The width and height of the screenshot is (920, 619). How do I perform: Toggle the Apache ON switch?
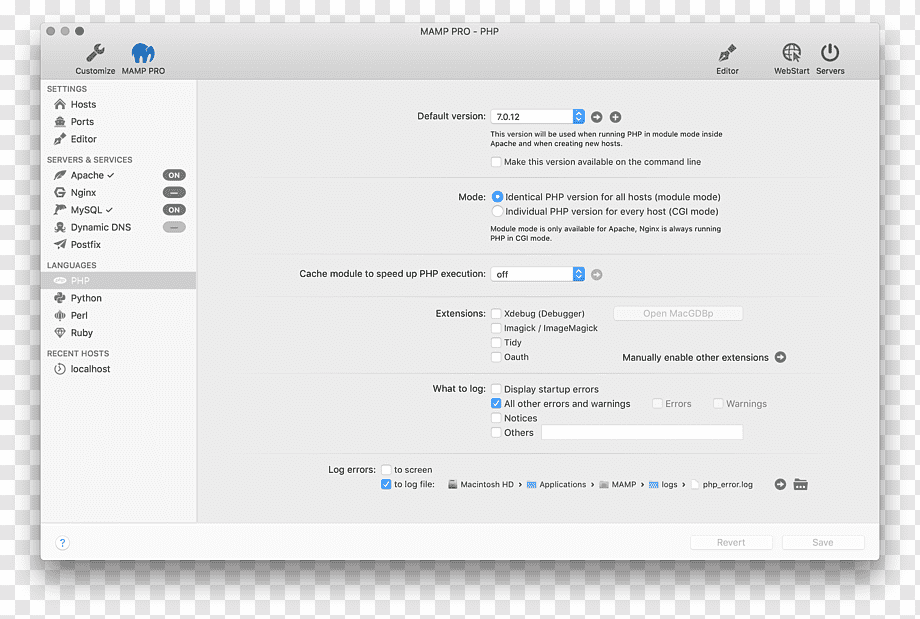point(174,175)
